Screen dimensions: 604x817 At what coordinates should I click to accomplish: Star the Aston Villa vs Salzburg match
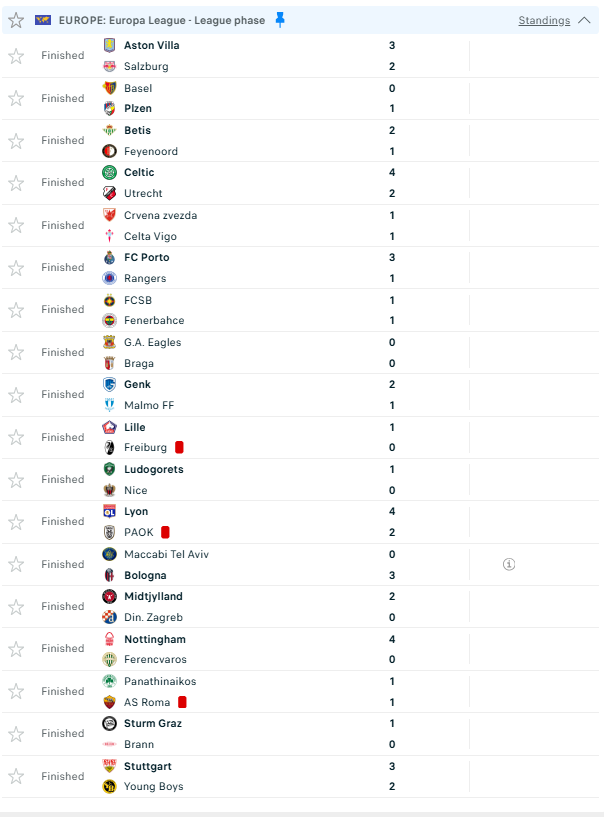coord(16,56)
